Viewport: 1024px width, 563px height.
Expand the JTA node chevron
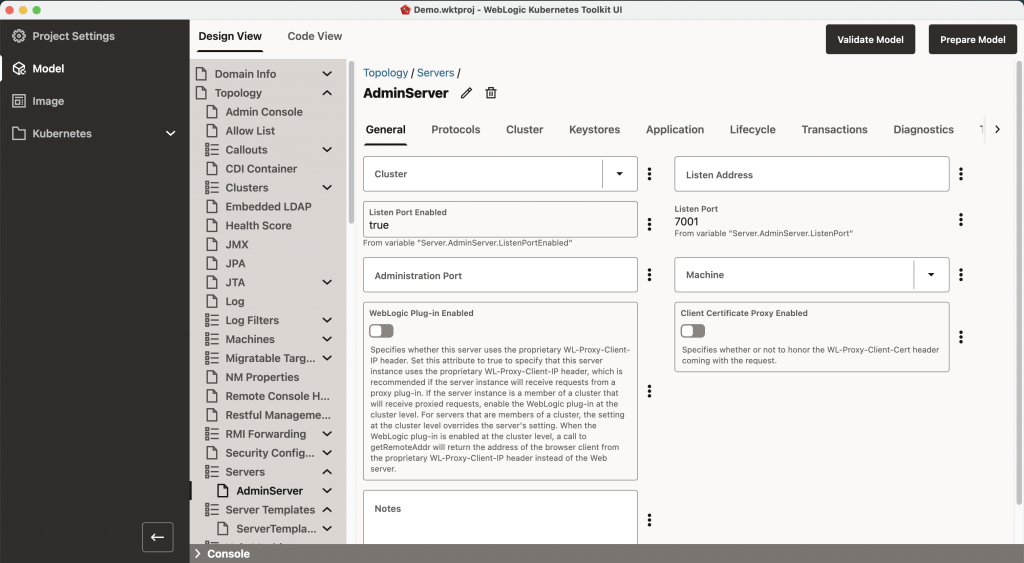327,282
